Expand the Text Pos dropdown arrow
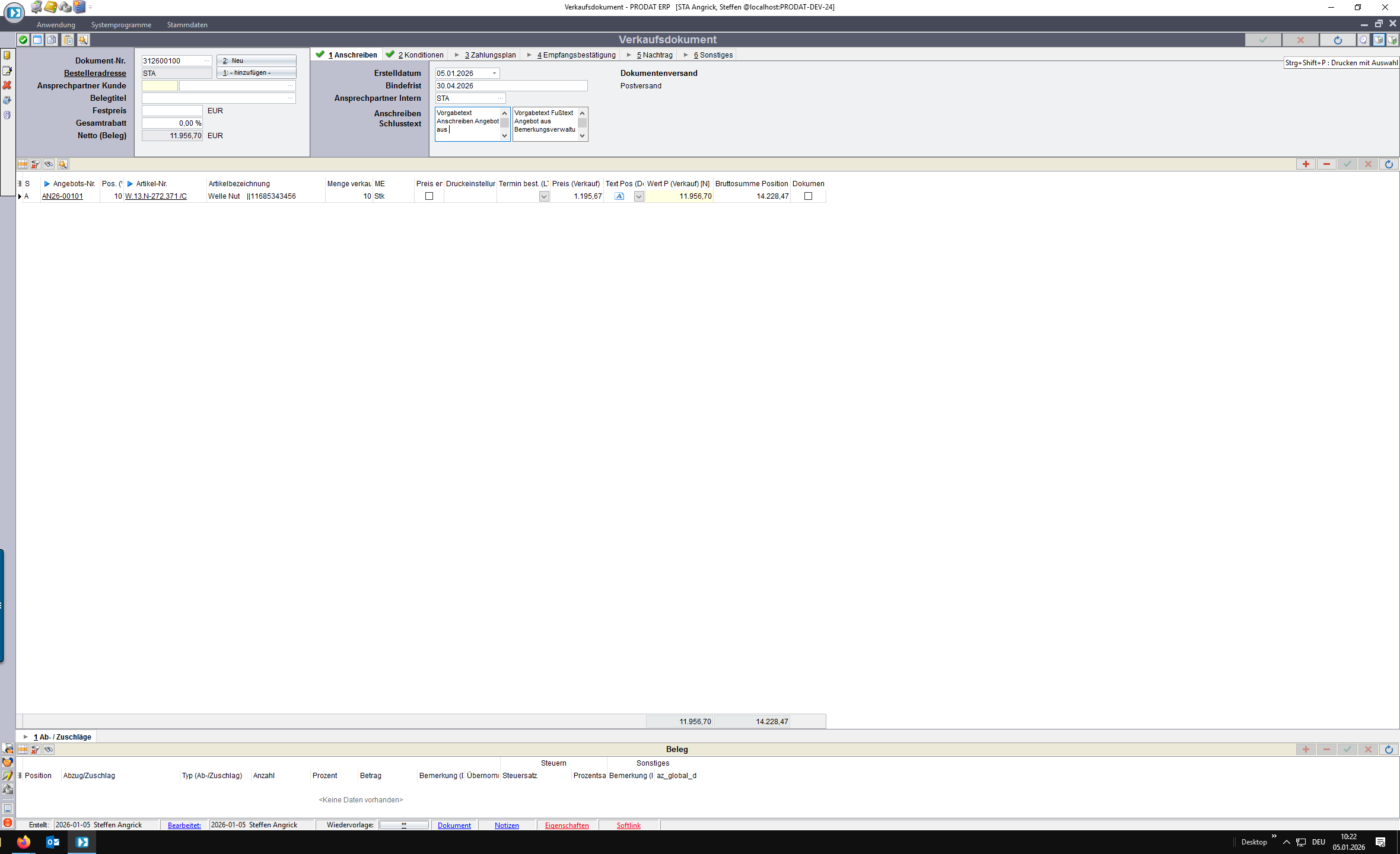This screenshot has height=854, width=1400. click(x=638, y=197)
